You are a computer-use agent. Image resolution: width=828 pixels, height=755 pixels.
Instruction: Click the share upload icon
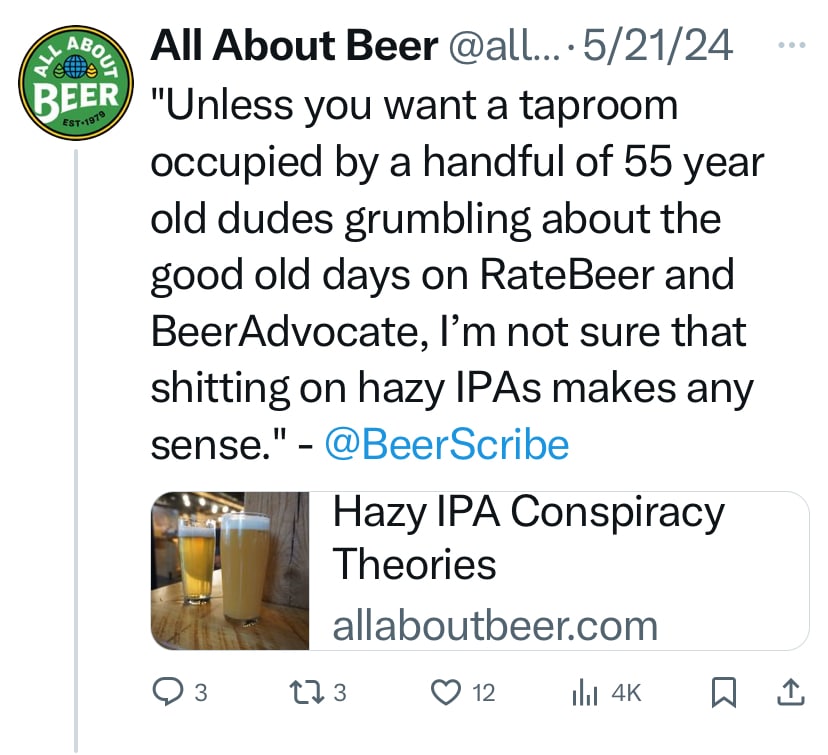coord(791,692)
